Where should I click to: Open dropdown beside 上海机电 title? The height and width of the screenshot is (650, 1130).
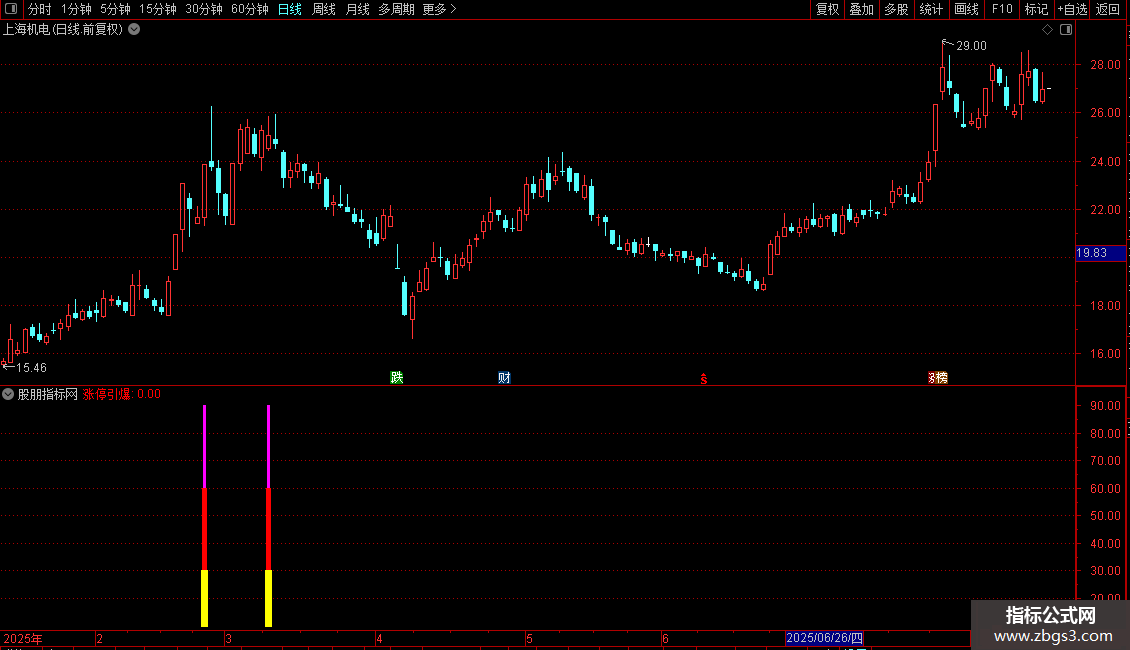coord(134,30)
